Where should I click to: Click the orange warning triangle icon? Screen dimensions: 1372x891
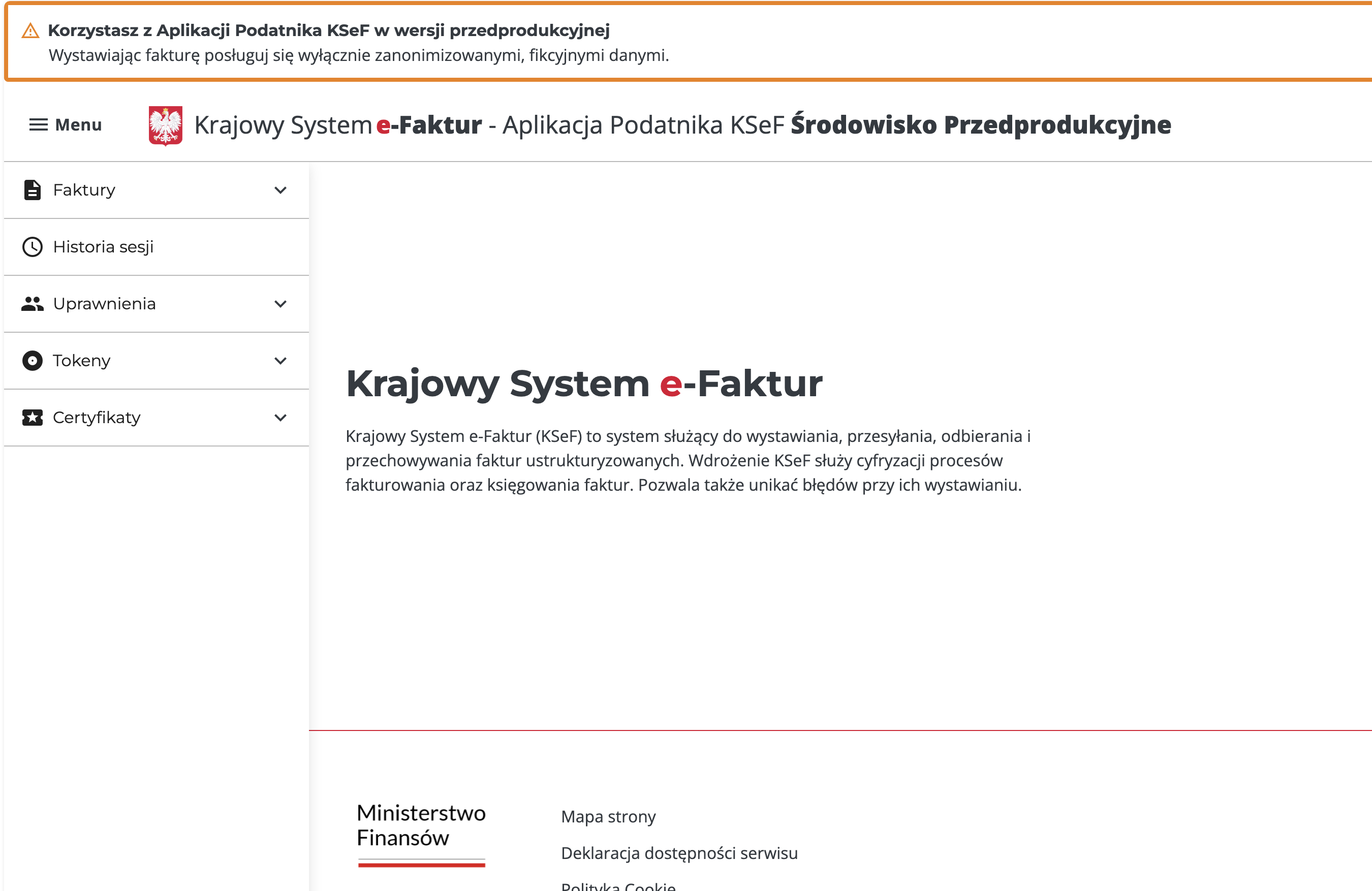[x=30, y=30]
